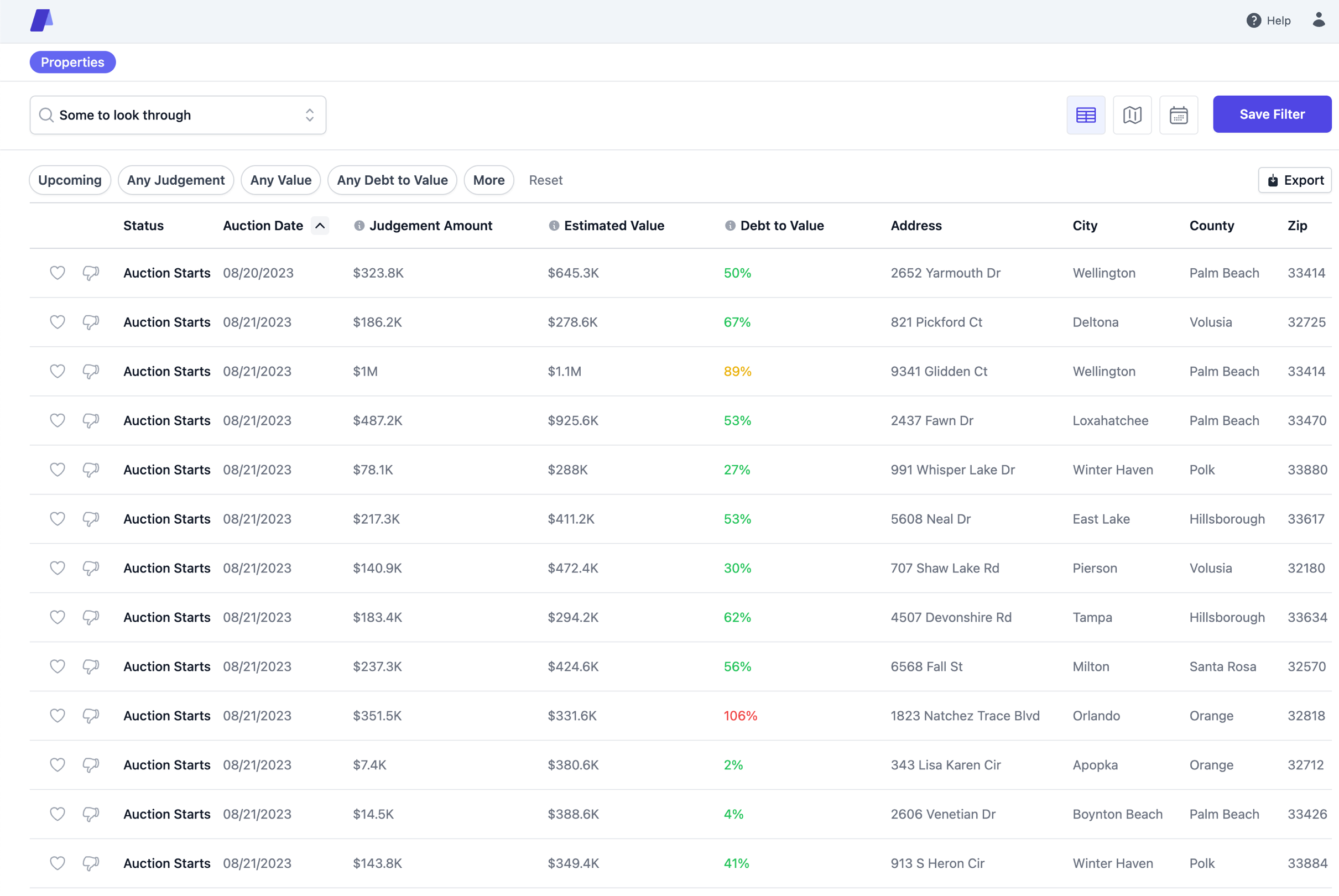This screenshot has width=1339, height=896.
Task: Open the Any Debt to Value filter
Action: [x=392, y=180]
